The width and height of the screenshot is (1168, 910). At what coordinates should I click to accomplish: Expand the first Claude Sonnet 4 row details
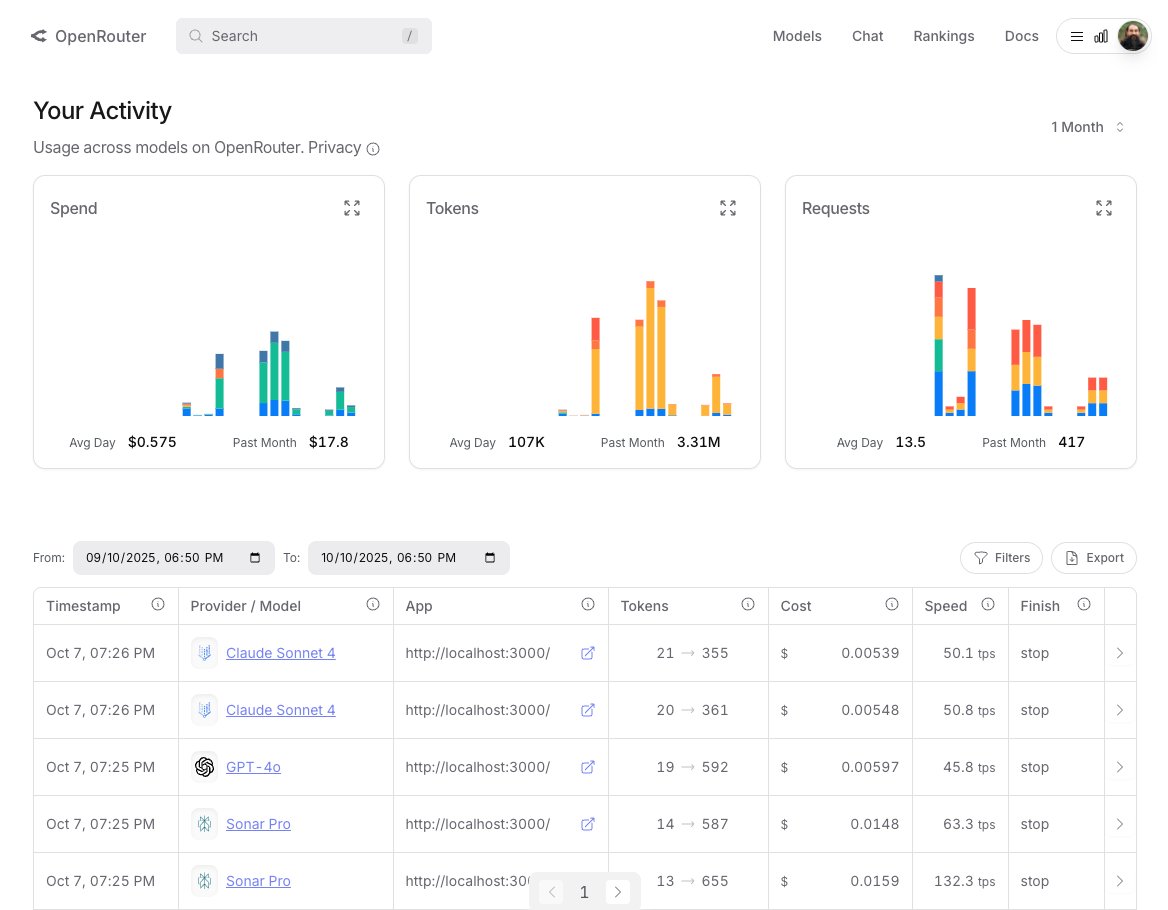1119,653
